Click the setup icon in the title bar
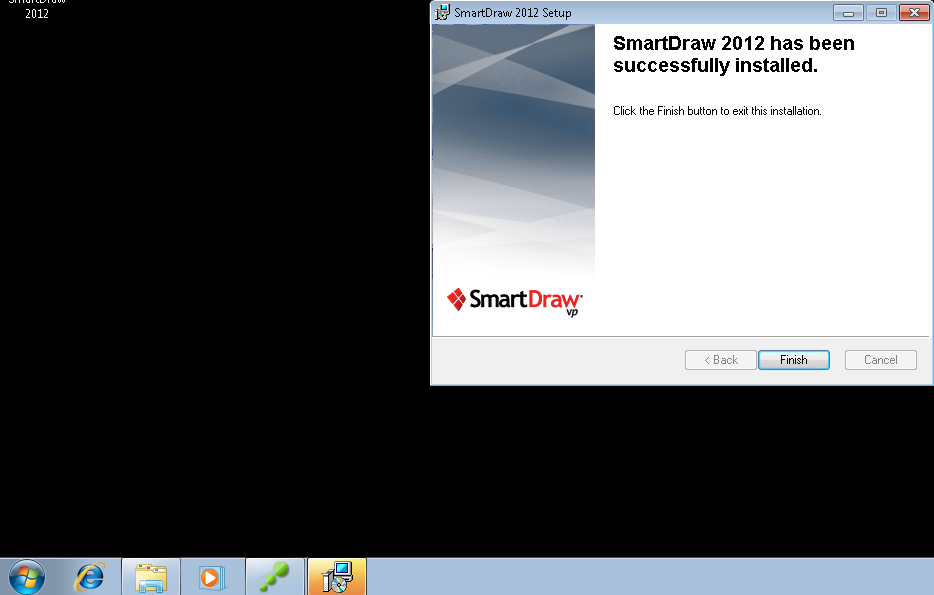 pyautogui.click(x=442, y=13)
